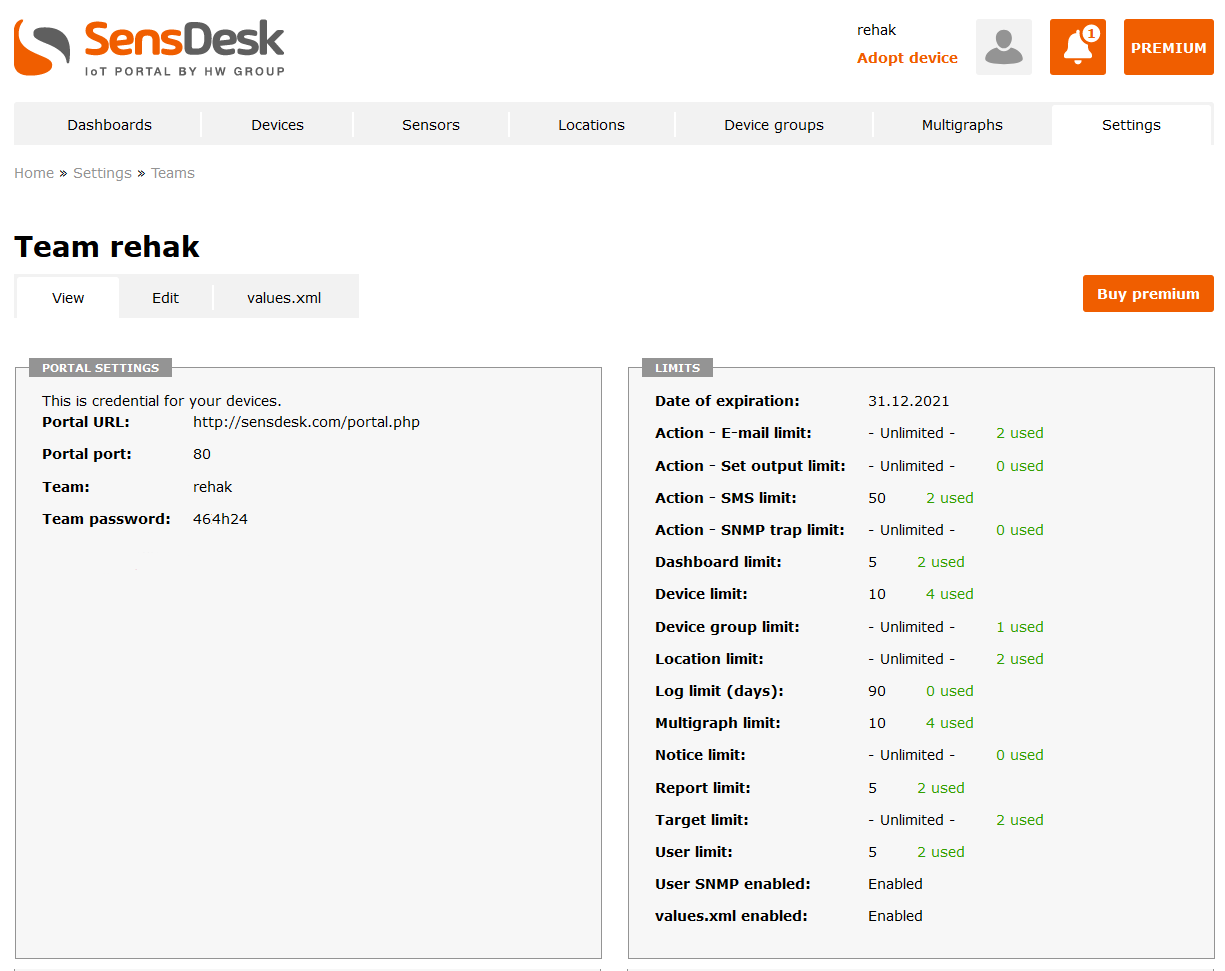Click the 'Action - SNMP trap limit:' label

(x=750, y=530)
